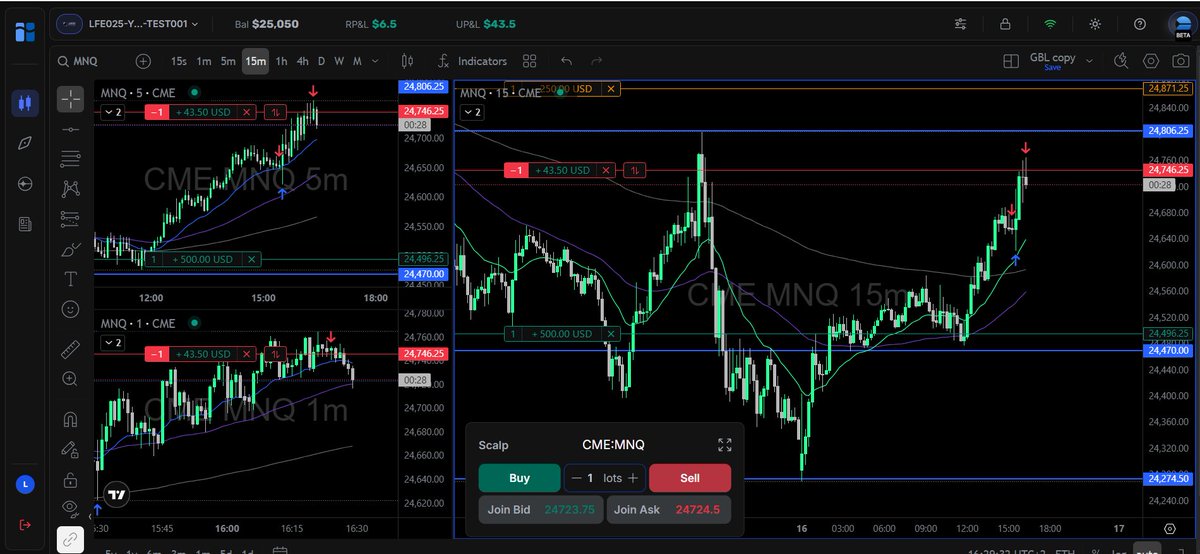Image resolution: width=1200 pixels, height=554 pixels.
Task: Open the circle transfer icon in sidebar
Action: pyautogui.click(x=25, y=184)
